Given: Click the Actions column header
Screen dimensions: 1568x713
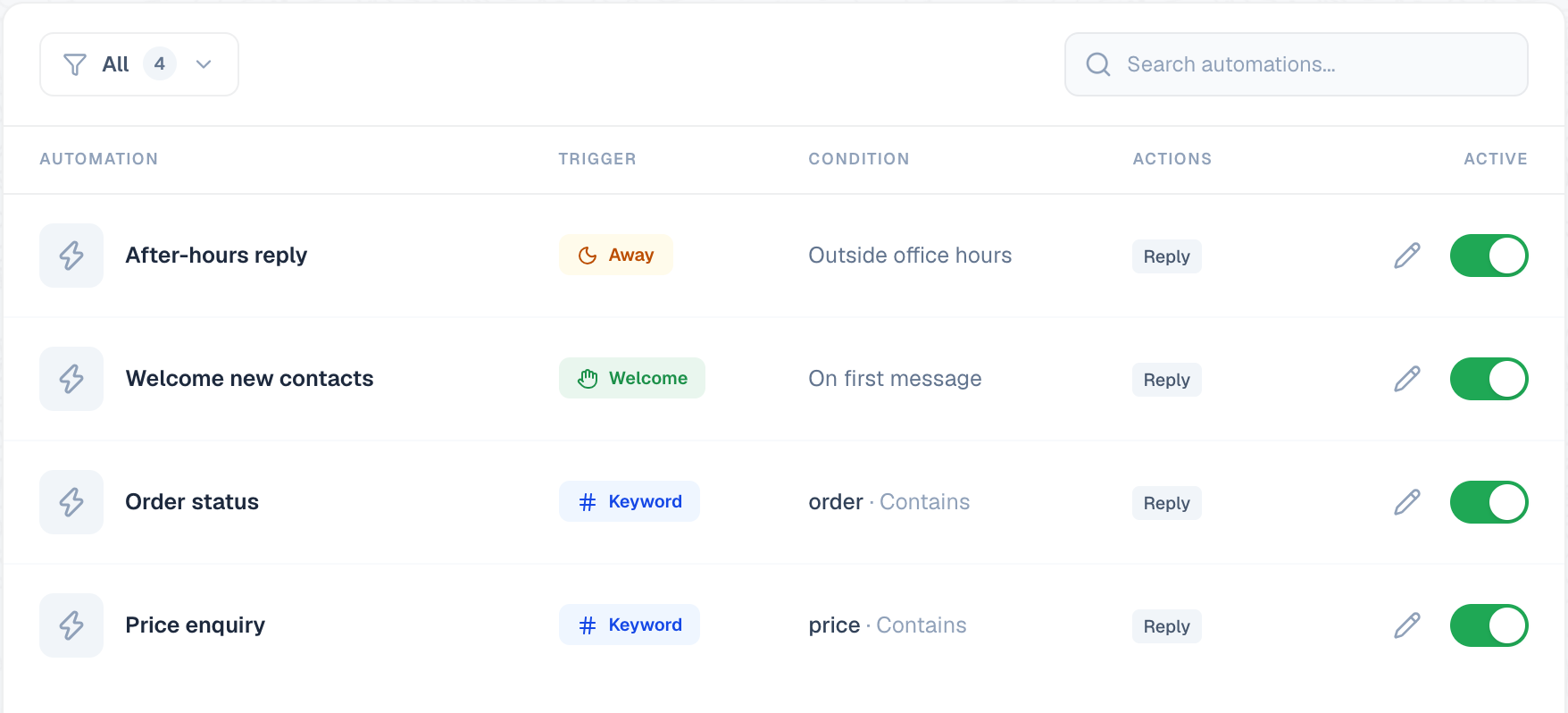Looking at the screenshot, I should [x=1172, y=159].
